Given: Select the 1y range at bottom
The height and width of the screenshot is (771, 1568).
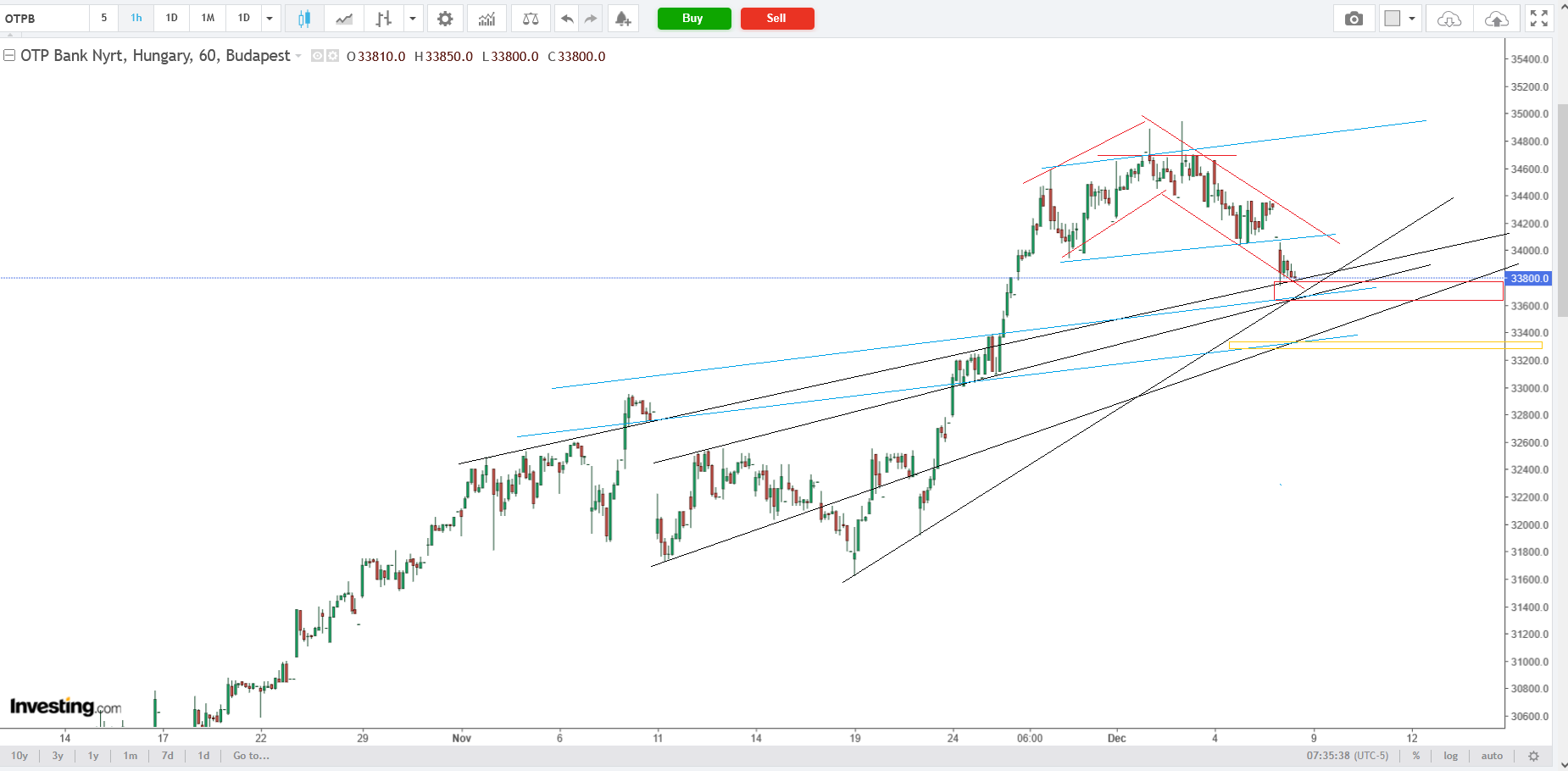Looking at the screenshot, I should (93, 756).
